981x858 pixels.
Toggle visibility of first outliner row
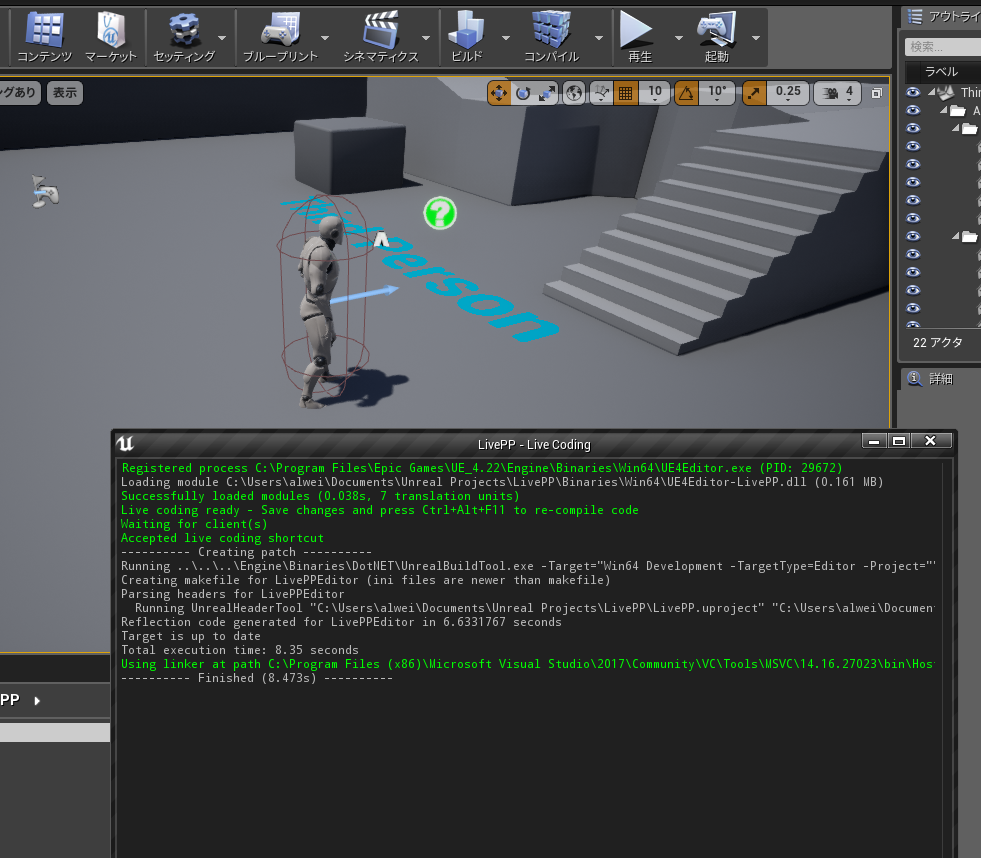click(x=913, y=93)
